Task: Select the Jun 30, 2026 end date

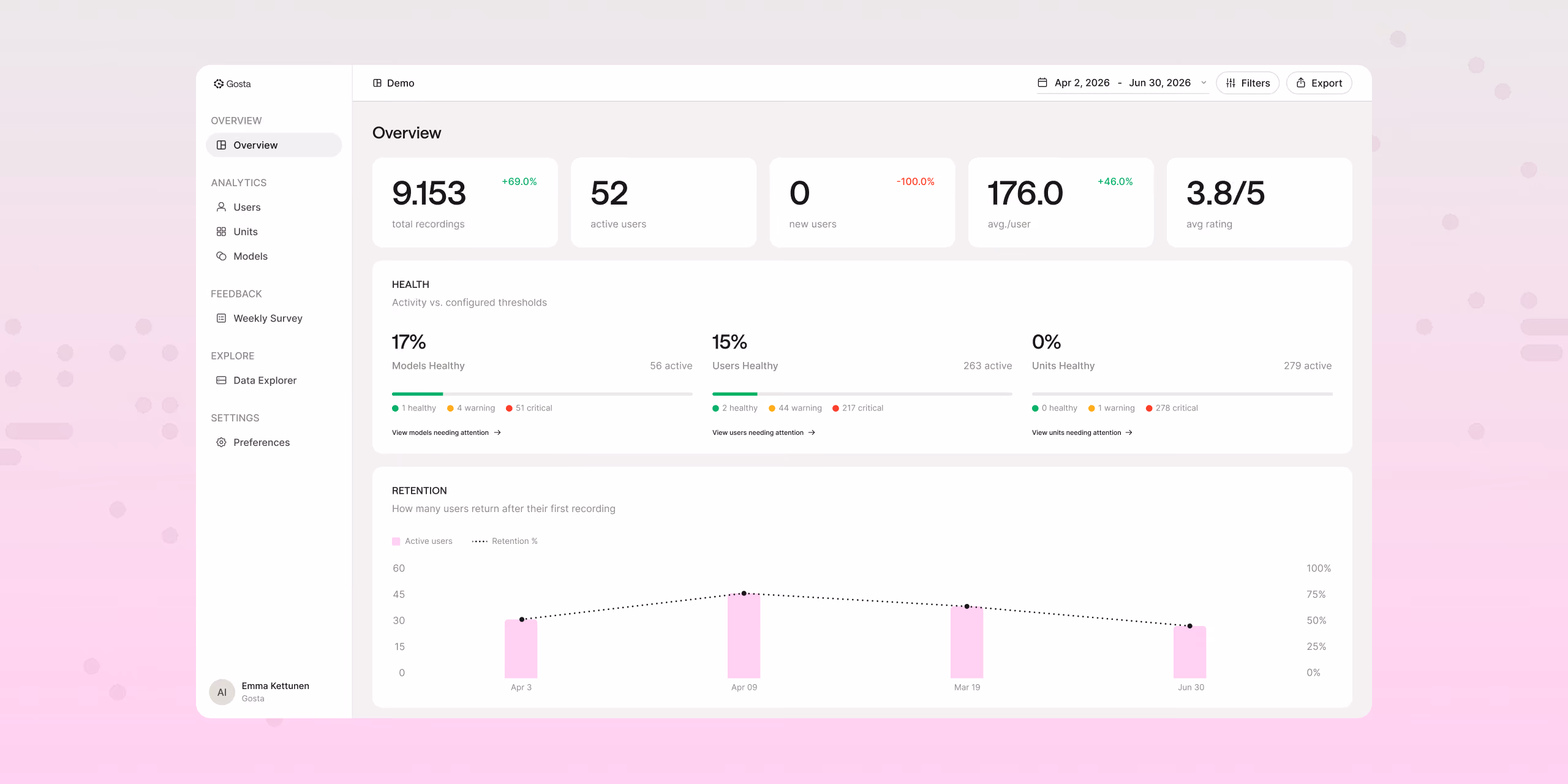Action: click(1159, 83)
